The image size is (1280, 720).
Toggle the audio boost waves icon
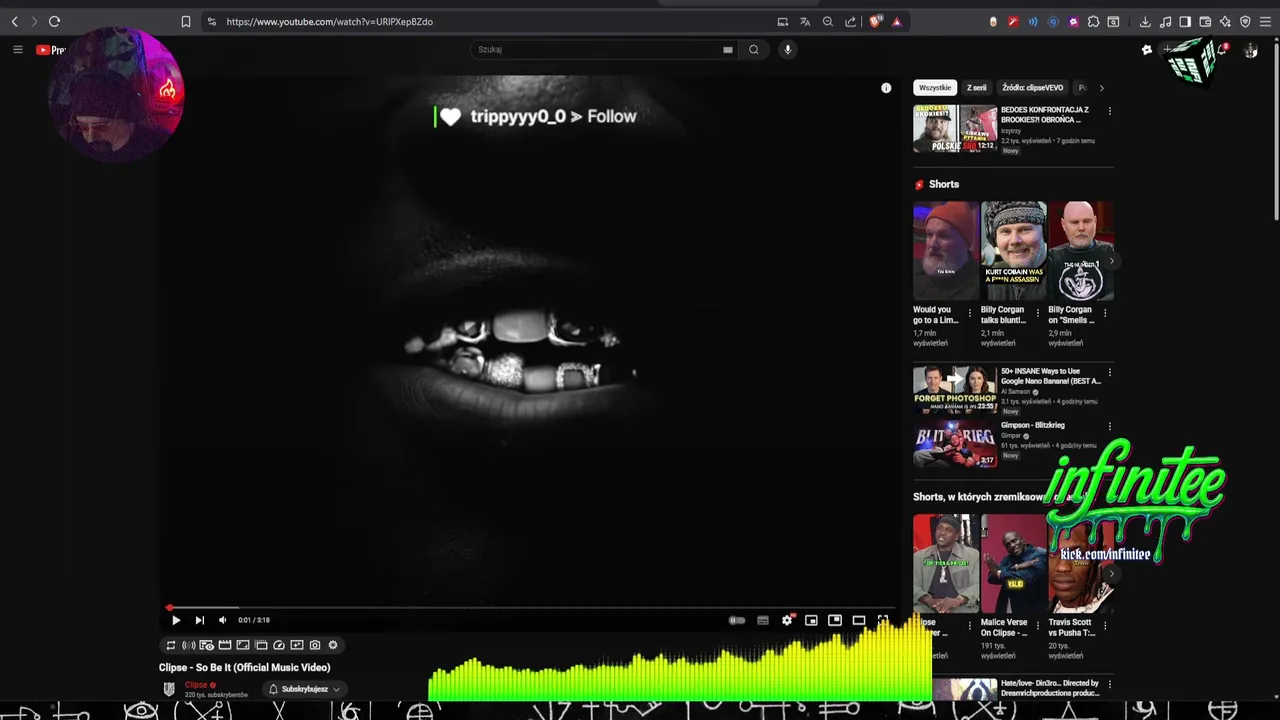tap(188, 645)
